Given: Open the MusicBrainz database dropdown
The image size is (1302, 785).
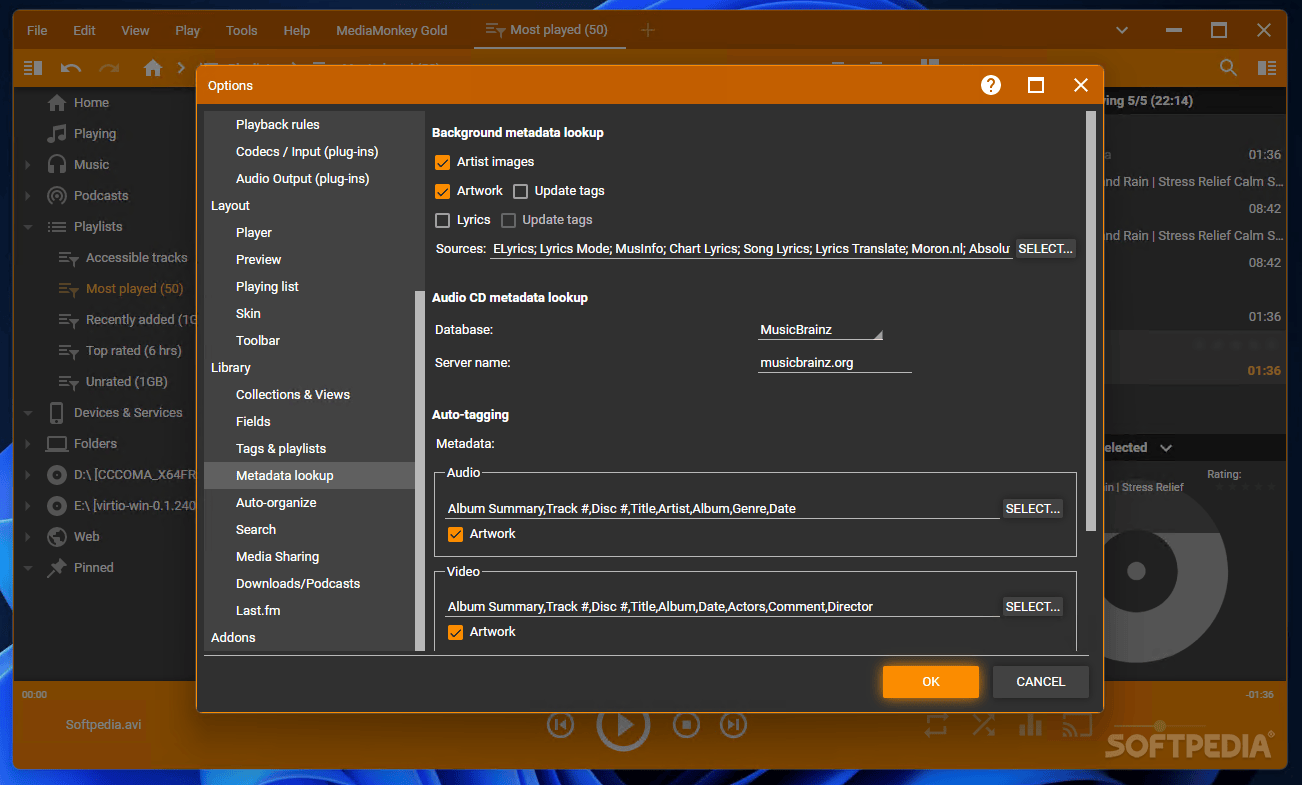Looking at the screenshot, I should (x=820, y=330).
